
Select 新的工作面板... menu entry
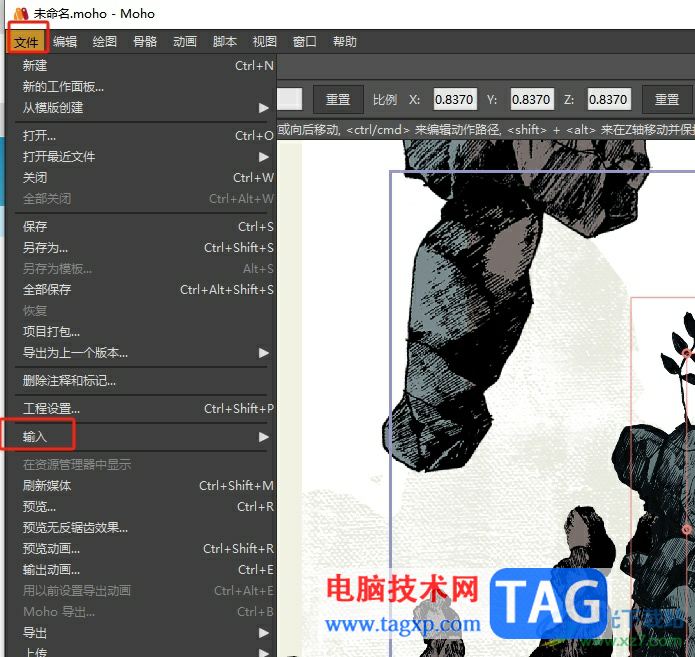coord(142,86)
